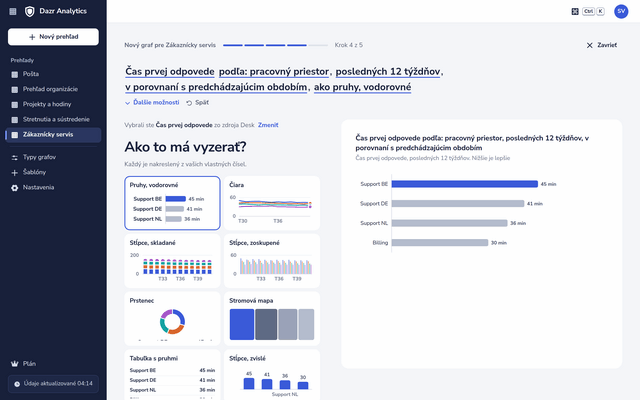Click the Plán crown icon
Screen dimensions: 640x400
(15, 364)
